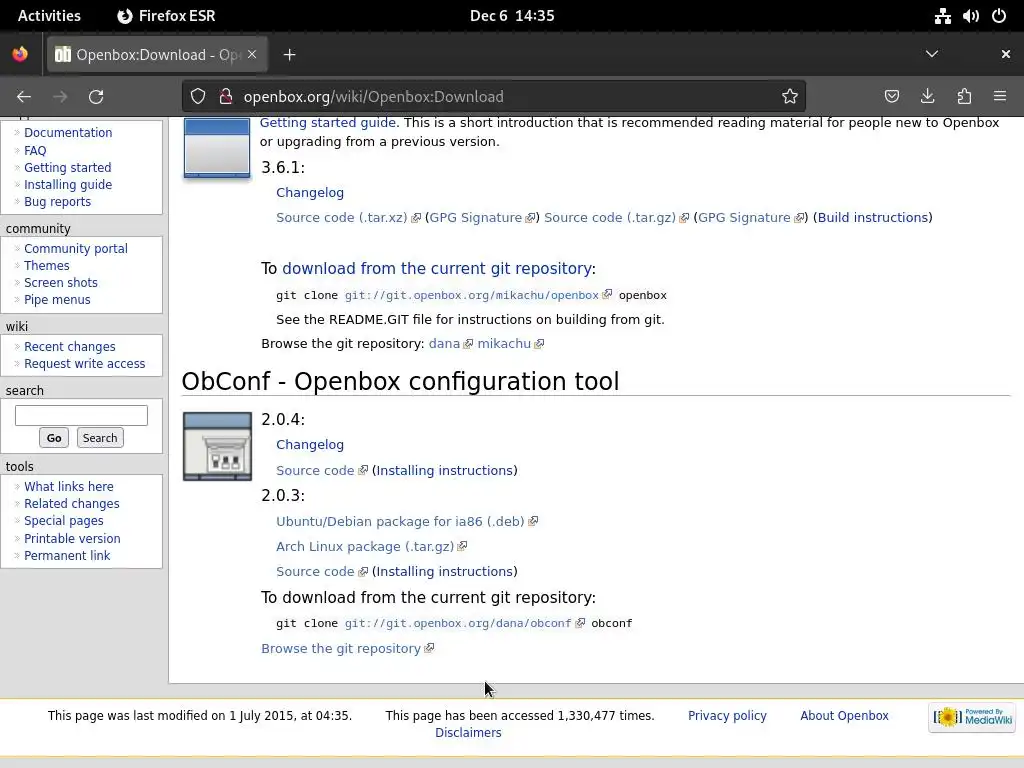This screenshot has width=1024, height=768.
Task: Open the Permanent link
Action: point(67,556)
